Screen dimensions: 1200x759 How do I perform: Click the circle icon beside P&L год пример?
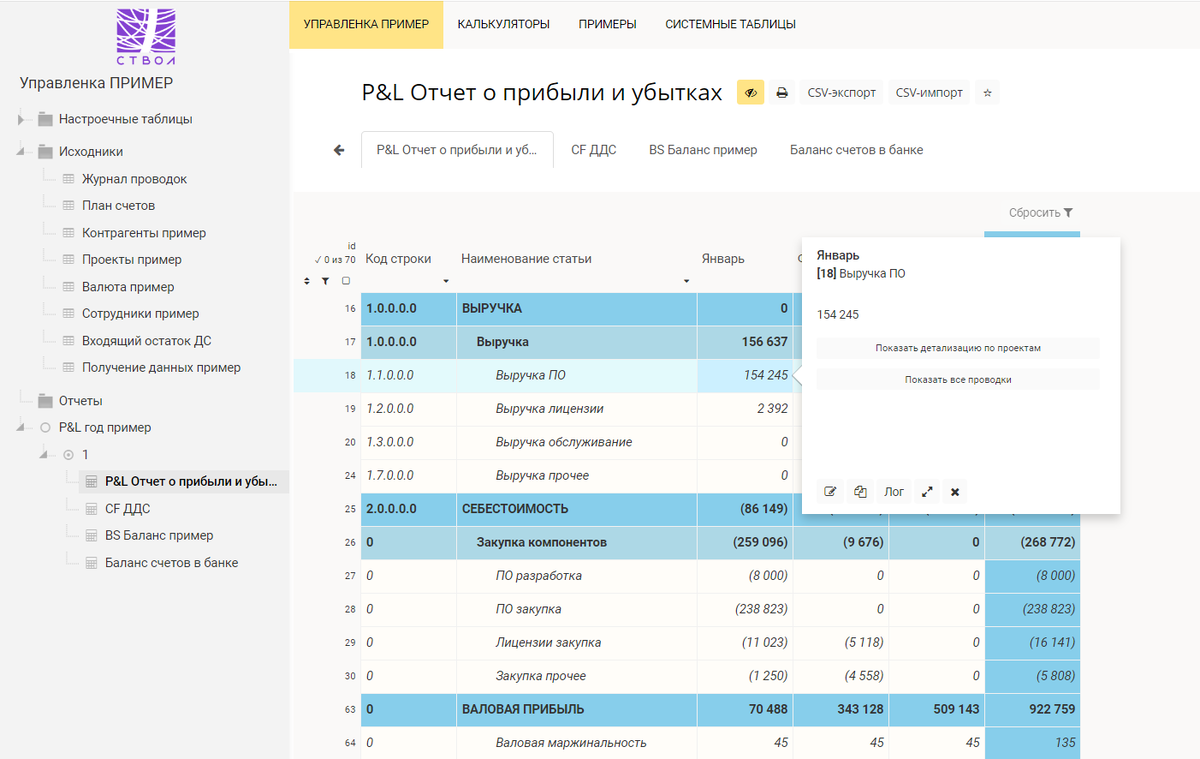tap(45, 428)
